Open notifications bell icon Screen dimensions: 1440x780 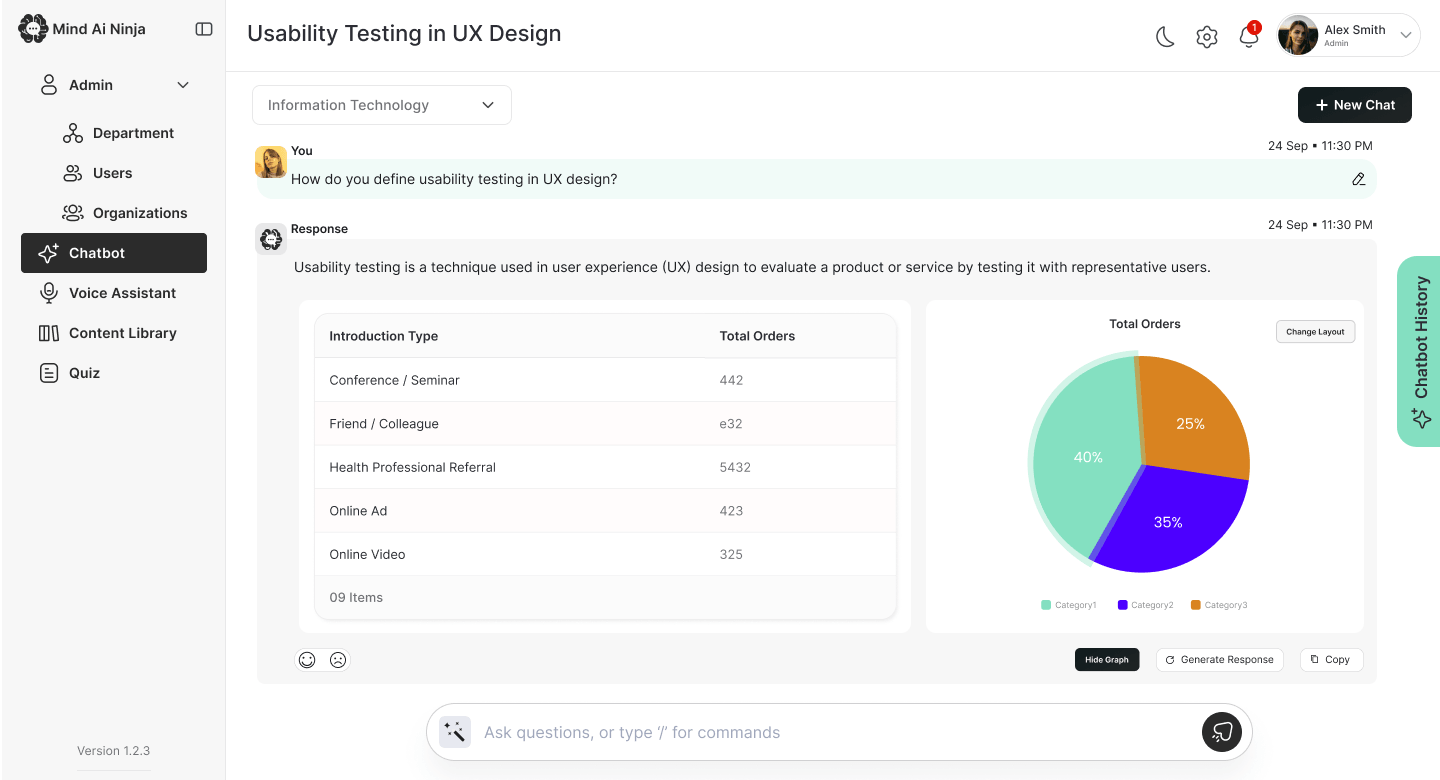point(1248,36)
